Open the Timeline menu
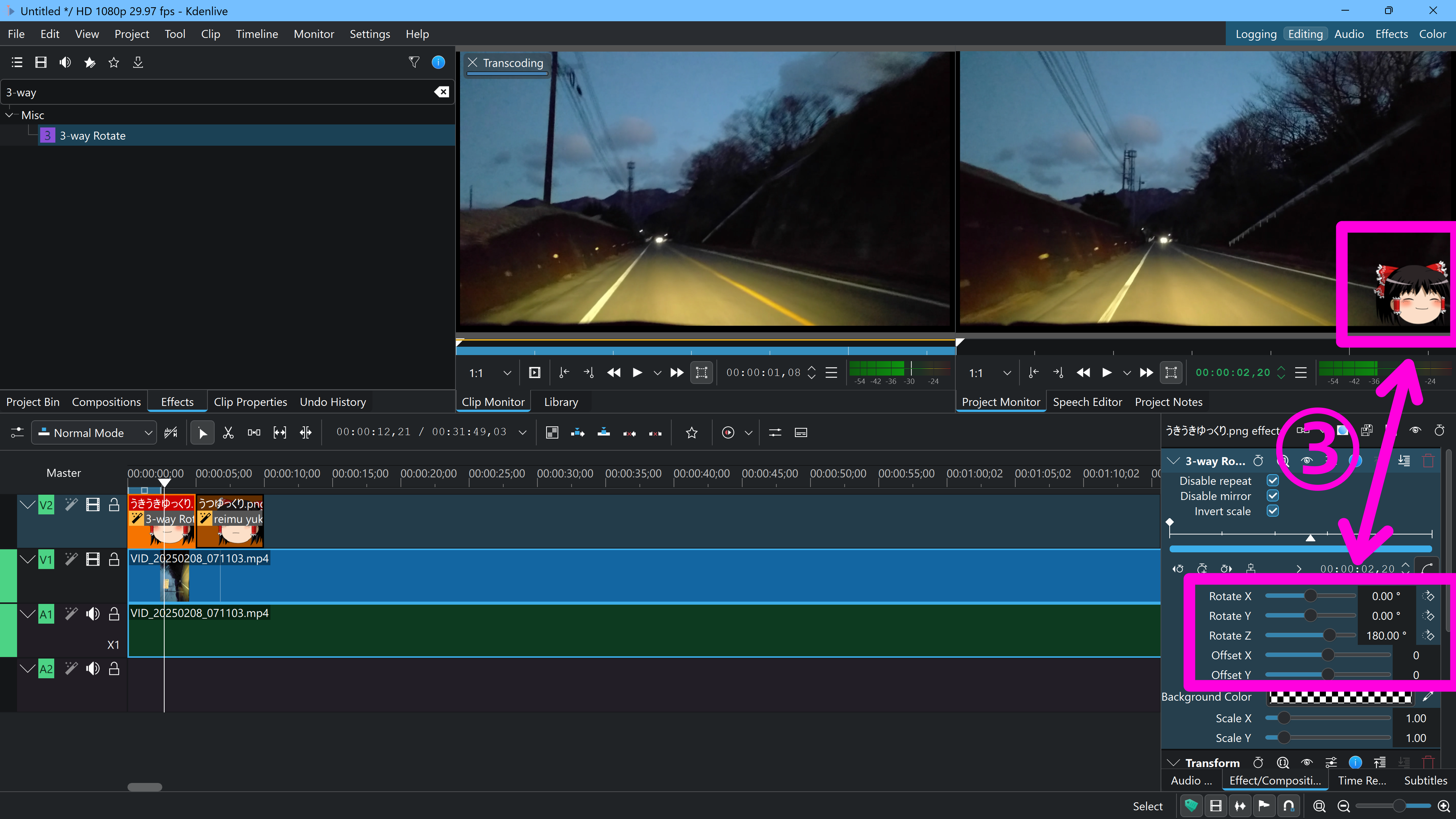This screenshot has width=1456, height=819. coord(257,34)
